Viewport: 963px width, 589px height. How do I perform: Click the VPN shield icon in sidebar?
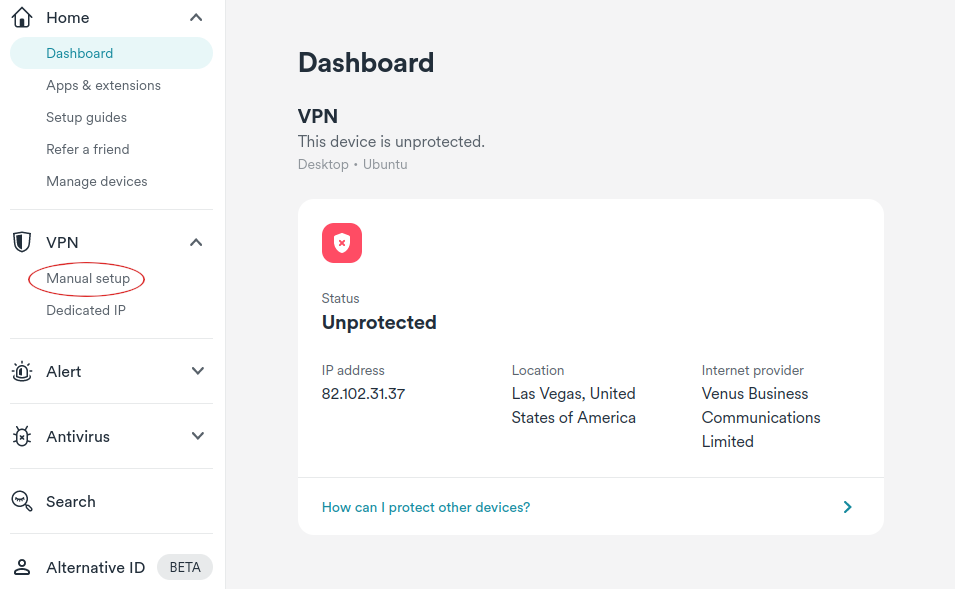pyautogui.click(x=21, y=242)
